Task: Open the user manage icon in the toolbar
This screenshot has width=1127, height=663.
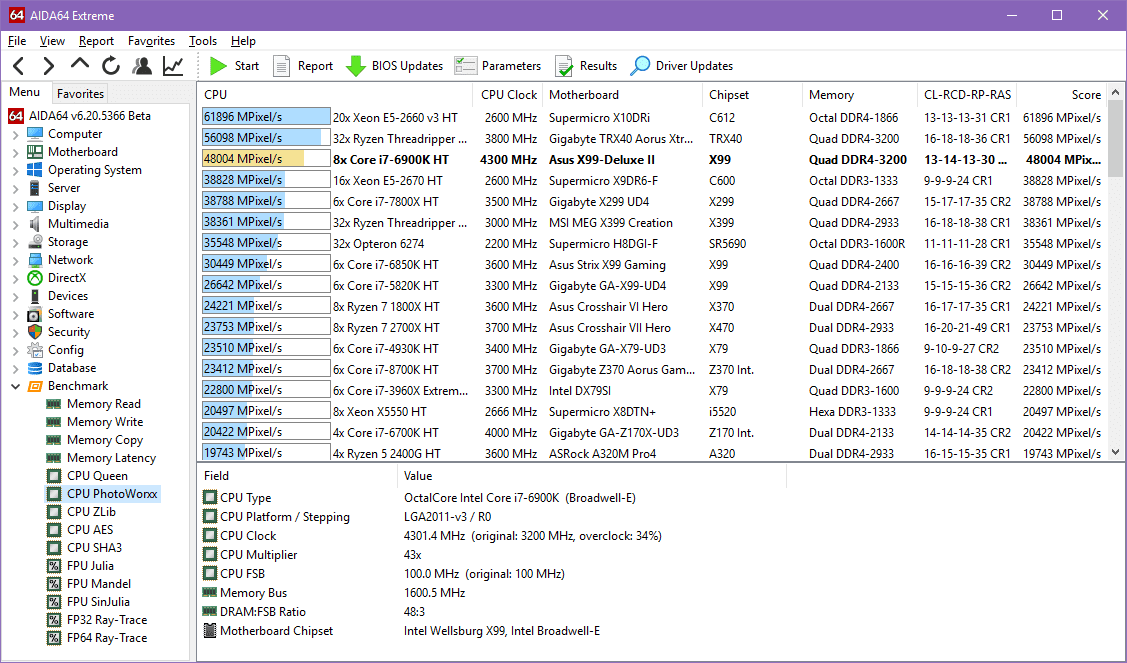Action: click(x=142, y=66)
